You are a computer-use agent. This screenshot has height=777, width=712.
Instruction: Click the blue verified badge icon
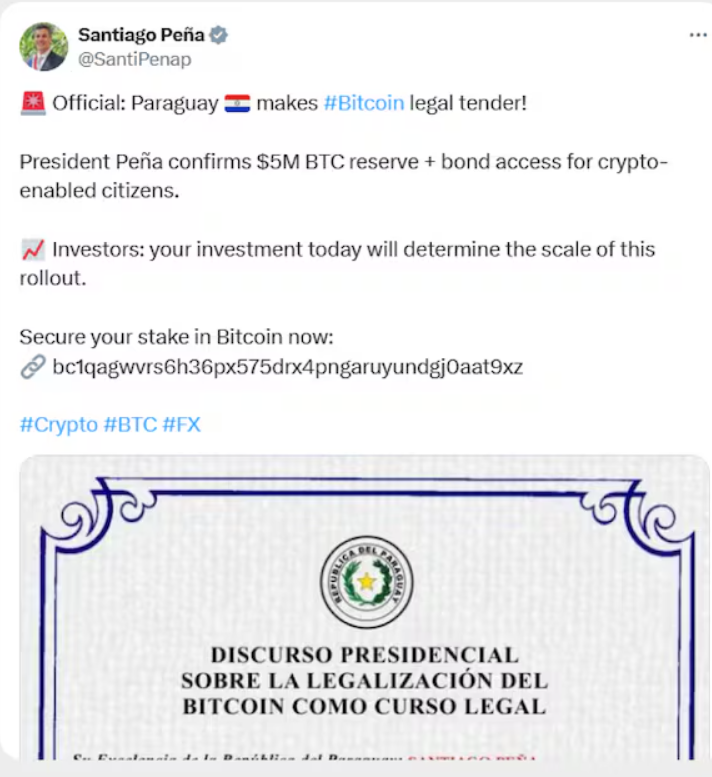point(219,35)
